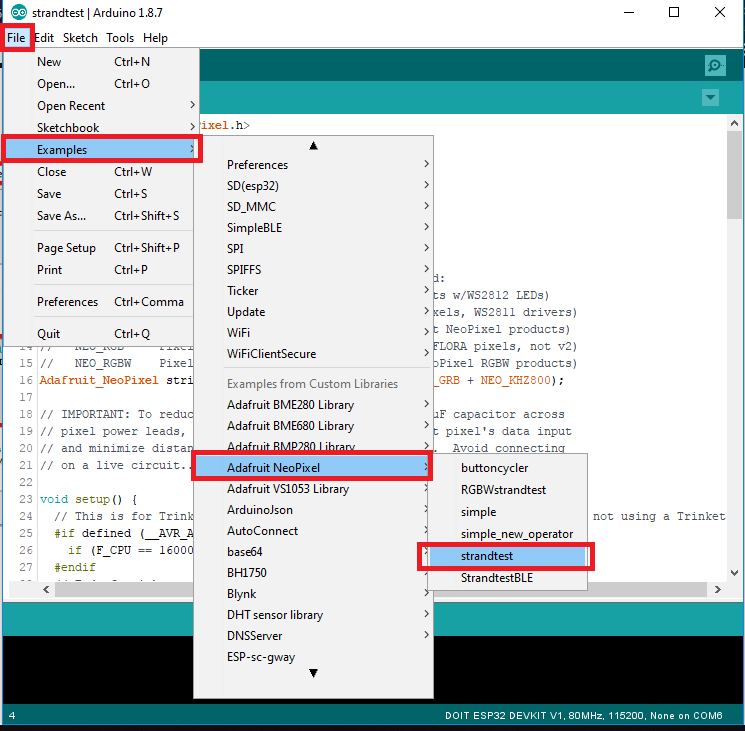Choose Save in File menu
This screenshot has height=731, width=745.
pos(98,194)
